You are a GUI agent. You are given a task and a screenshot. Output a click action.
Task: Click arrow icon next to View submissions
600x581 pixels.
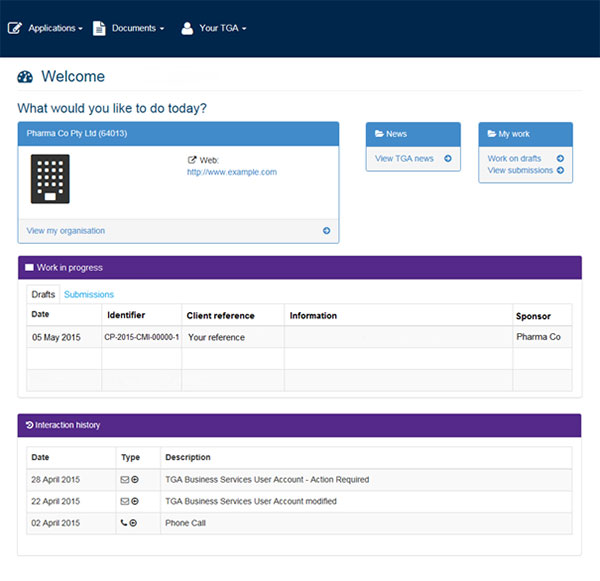click(560, 171)
